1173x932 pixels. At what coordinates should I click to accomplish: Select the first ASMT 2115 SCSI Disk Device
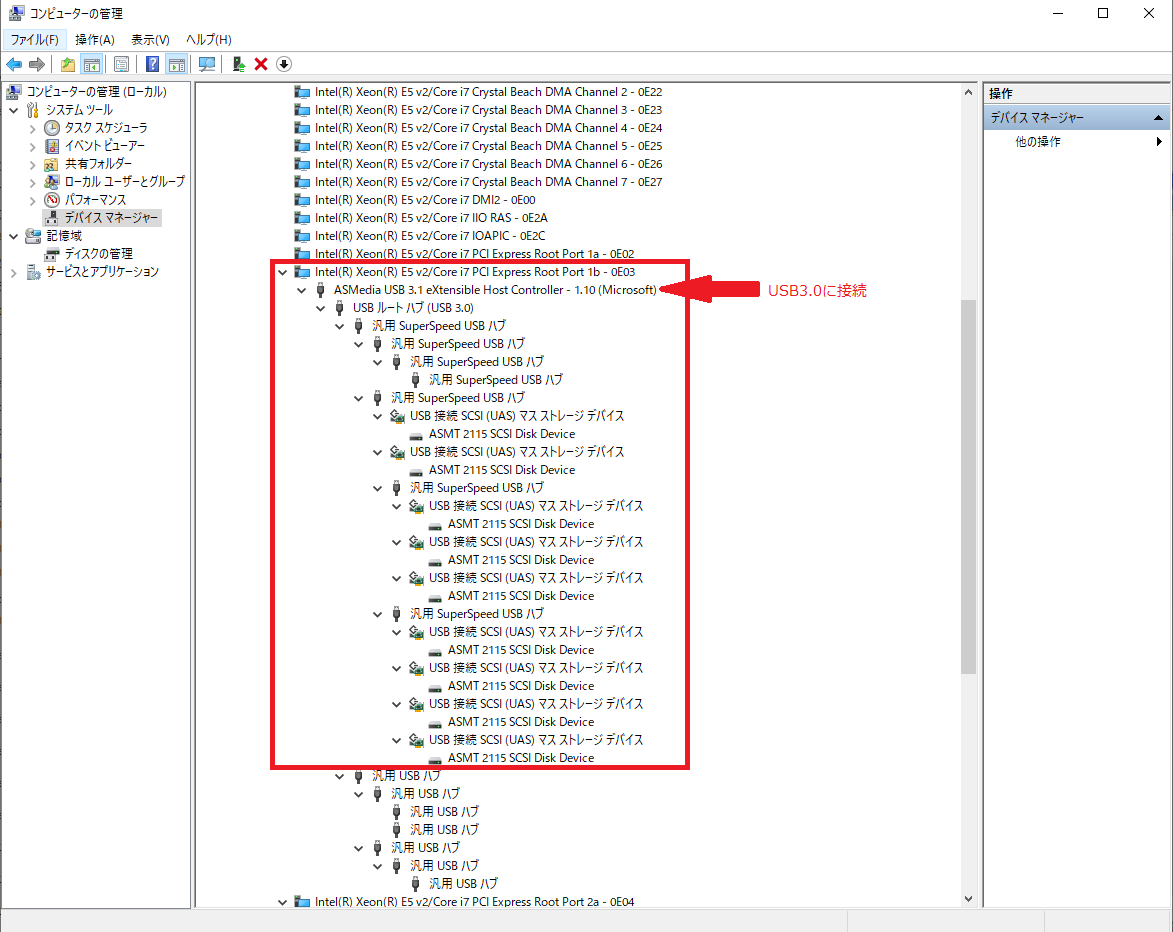(500, 433)
